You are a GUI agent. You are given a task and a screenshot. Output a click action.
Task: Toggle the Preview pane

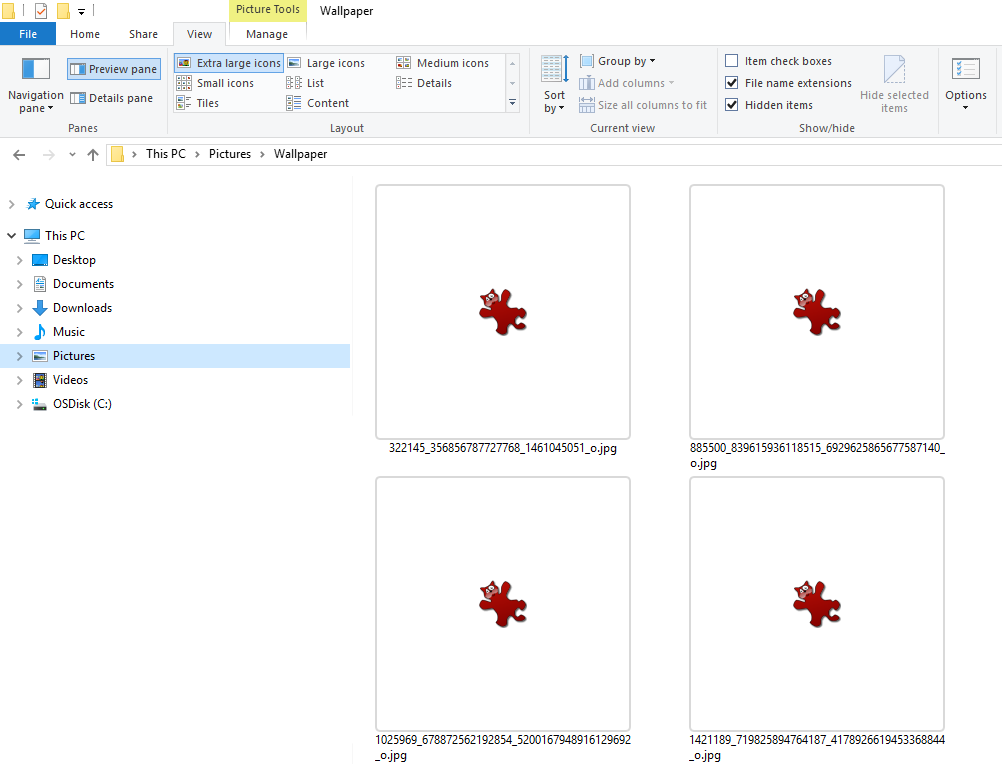[113, 68]
